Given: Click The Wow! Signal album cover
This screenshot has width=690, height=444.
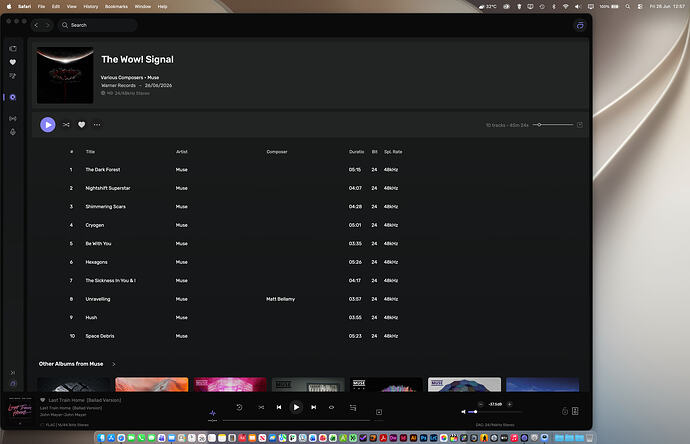Looking at the screenshot, I should tap(65, 75).
